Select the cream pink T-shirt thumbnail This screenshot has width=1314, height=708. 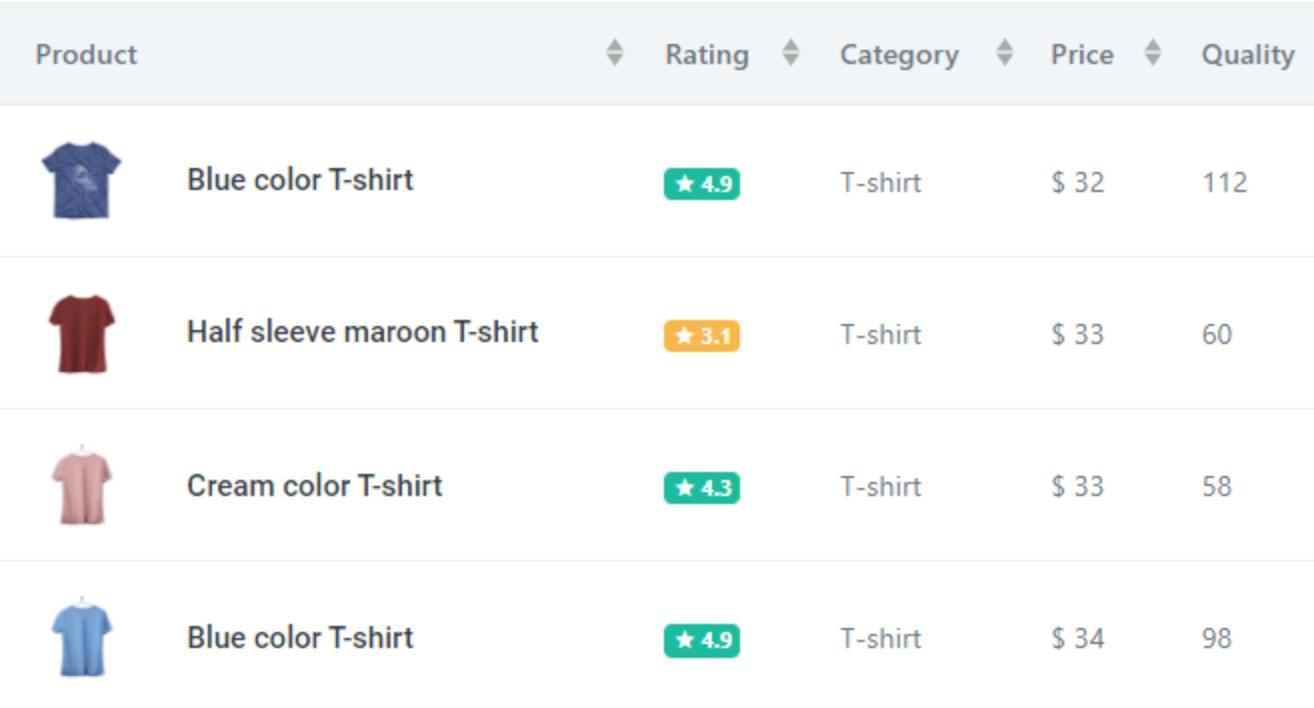pos(81,486)
